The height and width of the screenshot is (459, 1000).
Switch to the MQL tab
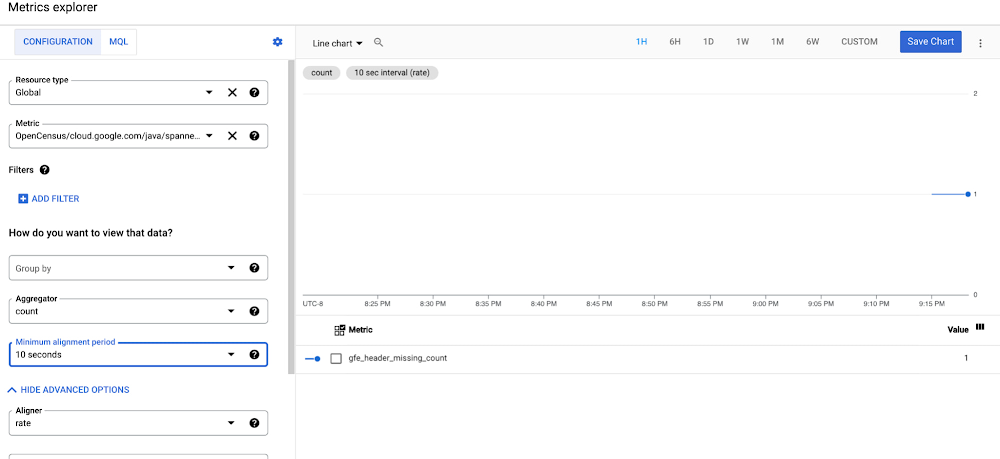point(118,42)
